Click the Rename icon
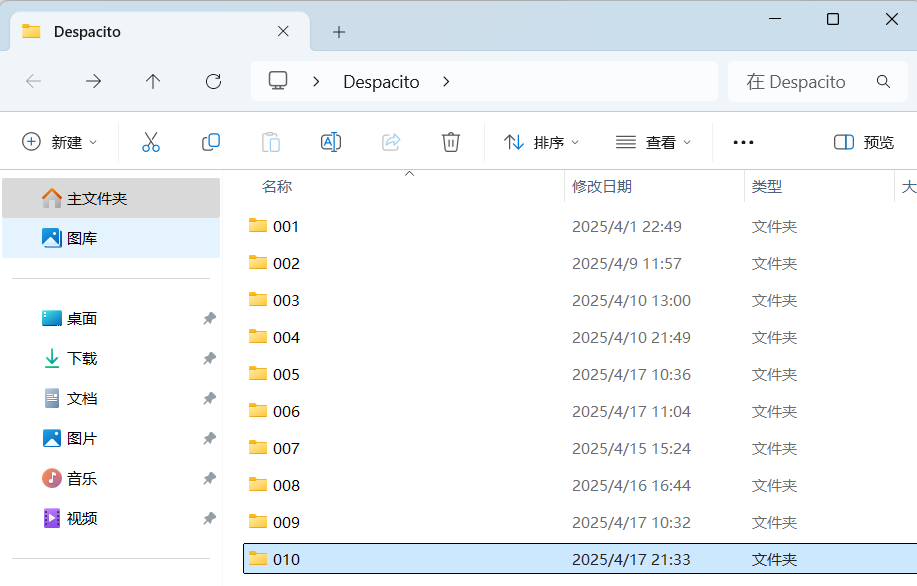Screen dimensions: 917x586 (x=331, y=142)
